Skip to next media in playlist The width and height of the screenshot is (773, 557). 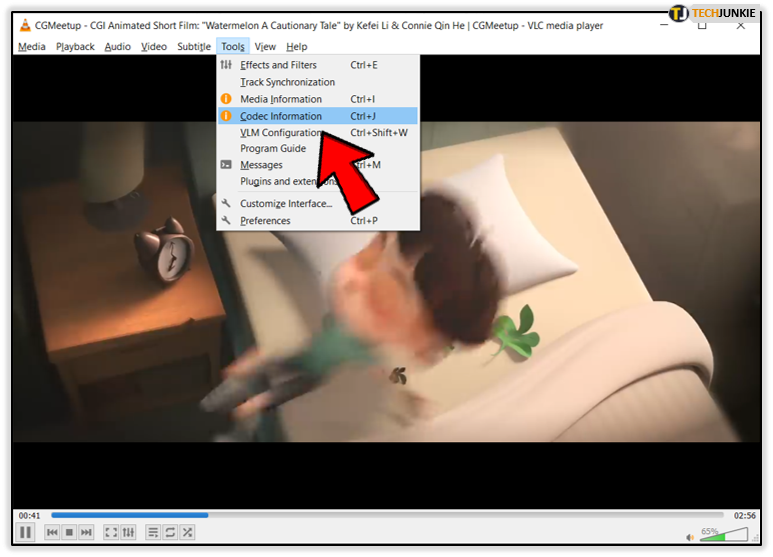point(86,532)
